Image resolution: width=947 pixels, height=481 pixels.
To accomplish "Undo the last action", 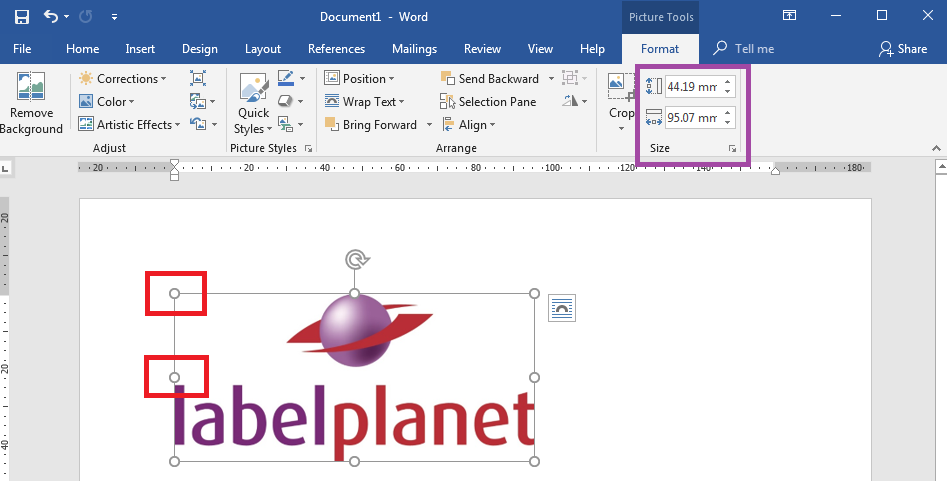I will click(51, 17).
